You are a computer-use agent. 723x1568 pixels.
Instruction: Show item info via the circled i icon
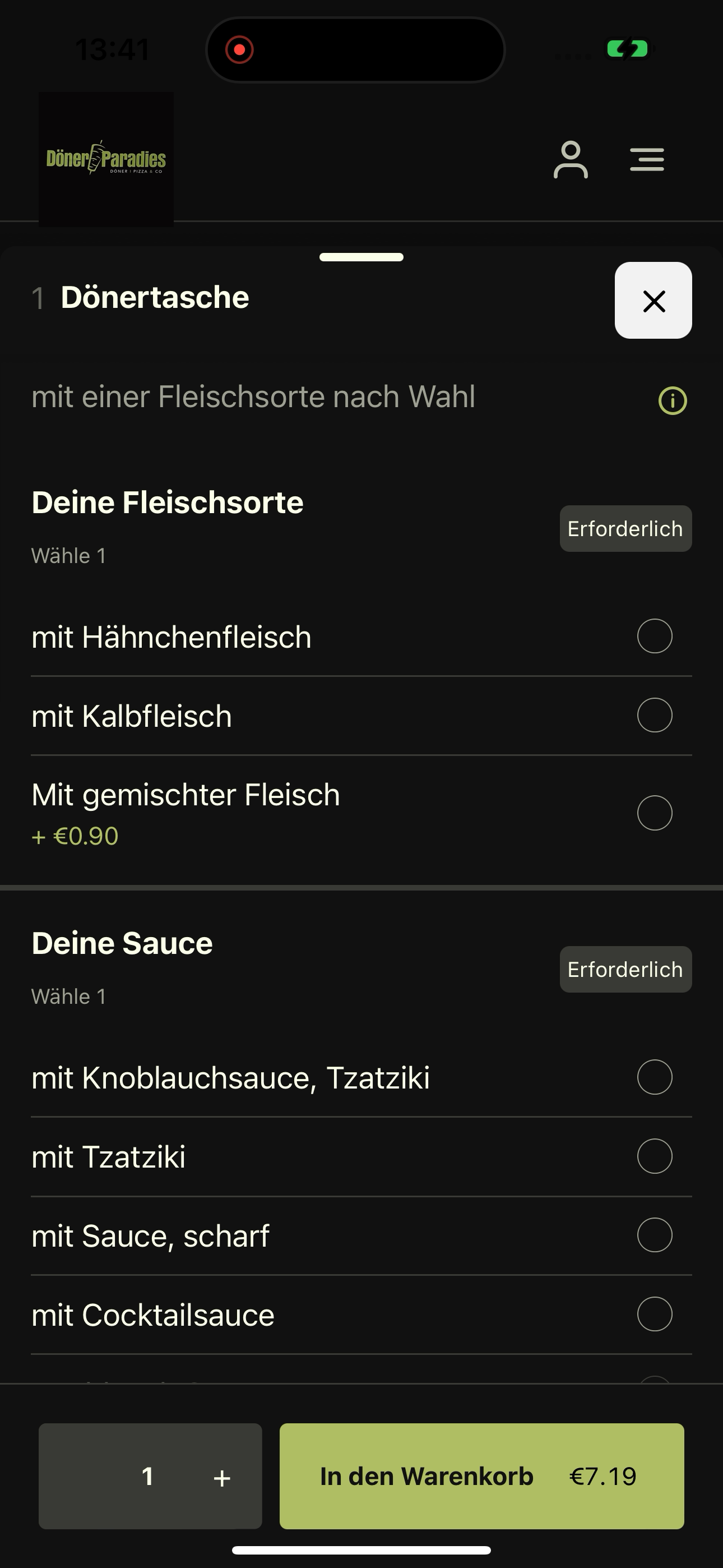[x=673, y=400]
